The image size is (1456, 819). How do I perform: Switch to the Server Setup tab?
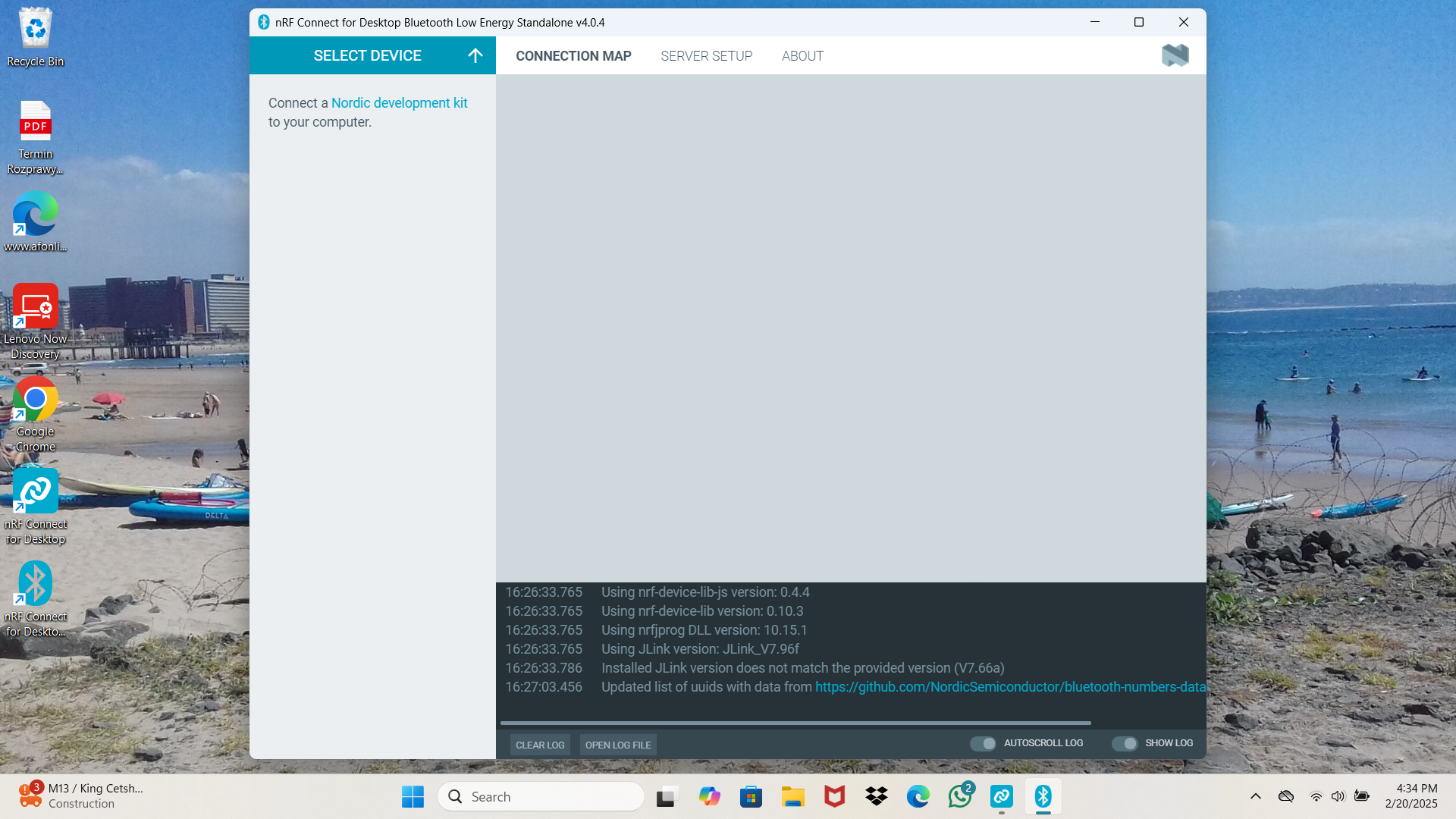[x=706, y=56]
